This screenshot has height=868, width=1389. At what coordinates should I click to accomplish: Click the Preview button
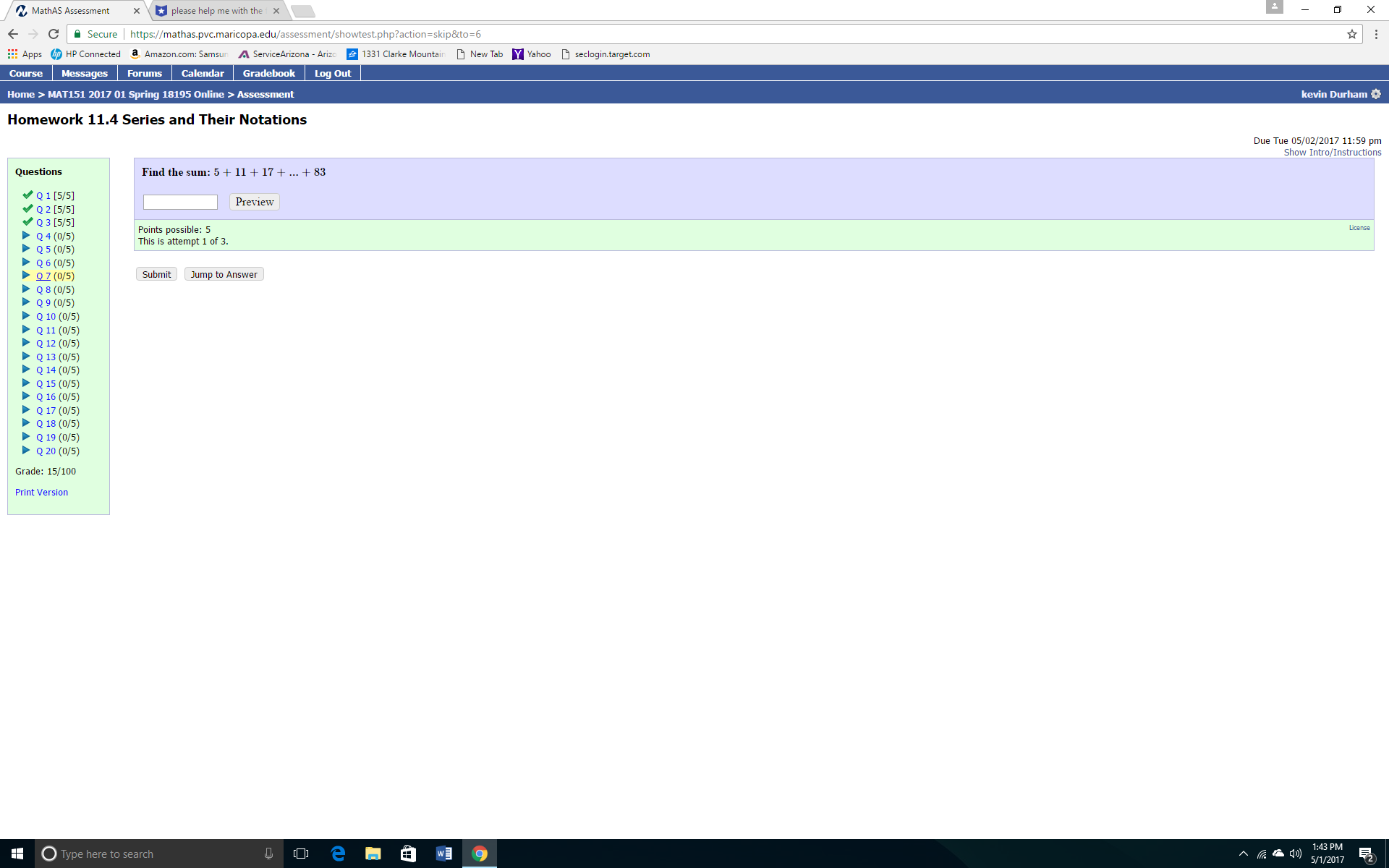tap(254, 202)
